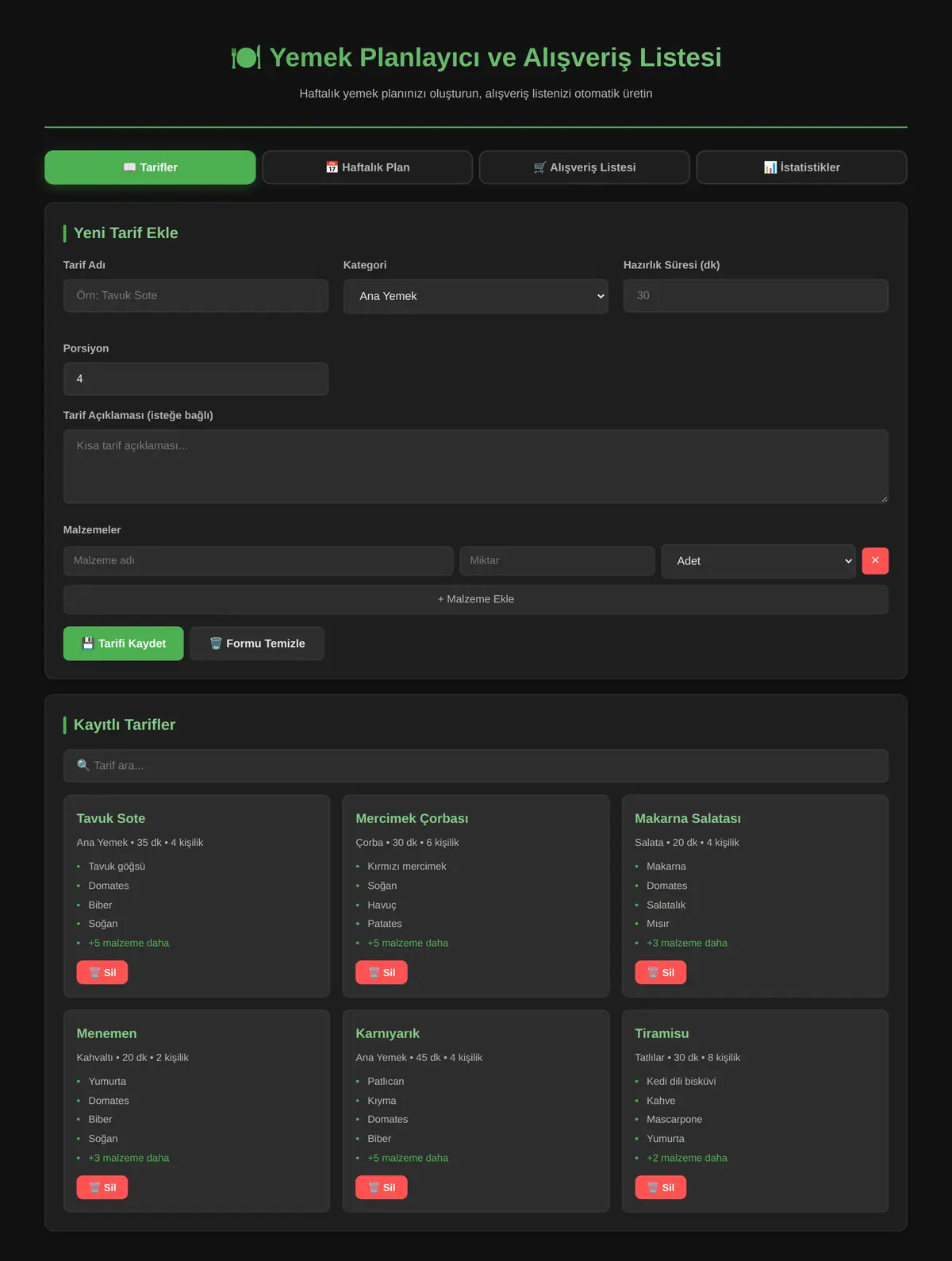
Task: Click the calendar icon on Haftalık Plan
Action: tap(332, 167)
